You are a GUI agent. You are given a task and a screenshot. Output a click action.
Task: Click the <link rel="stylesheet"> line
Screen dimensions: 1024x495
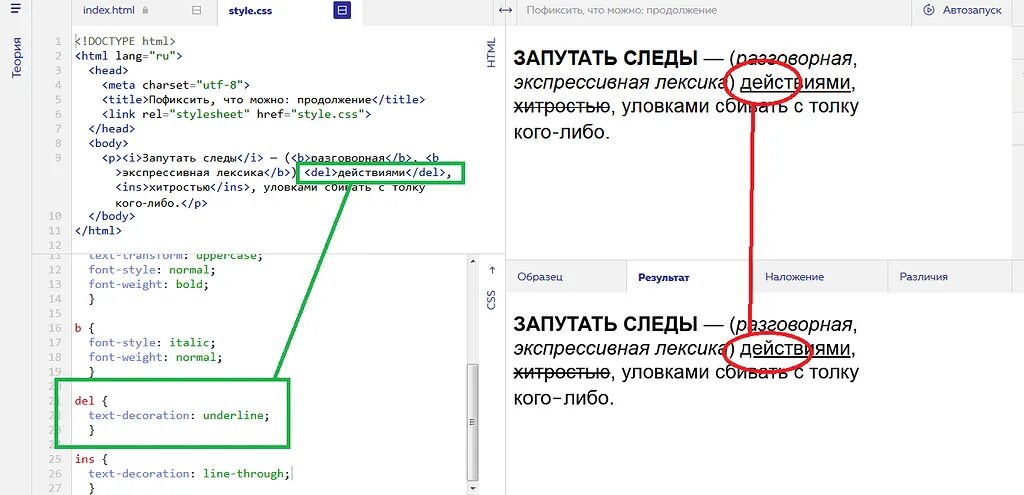coord(236,114)
